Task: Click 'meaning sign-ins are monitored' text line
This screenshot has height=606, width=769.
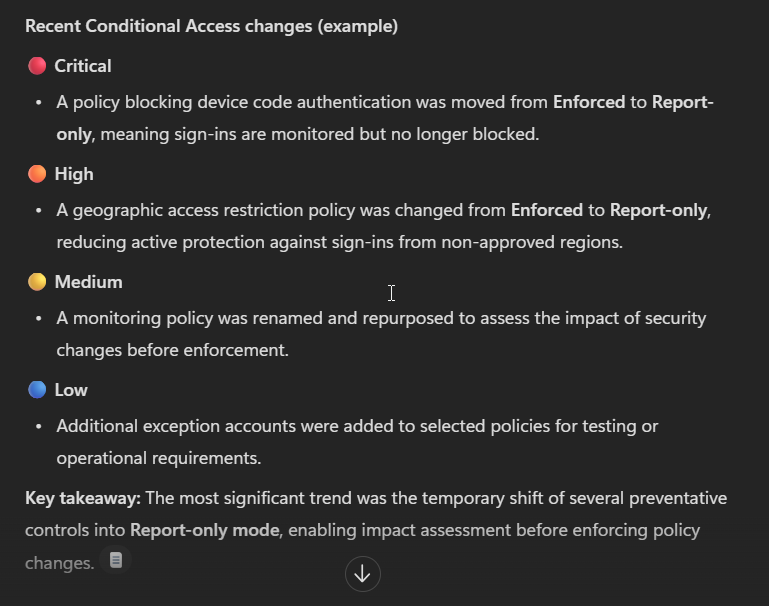Action: (298, 134)
